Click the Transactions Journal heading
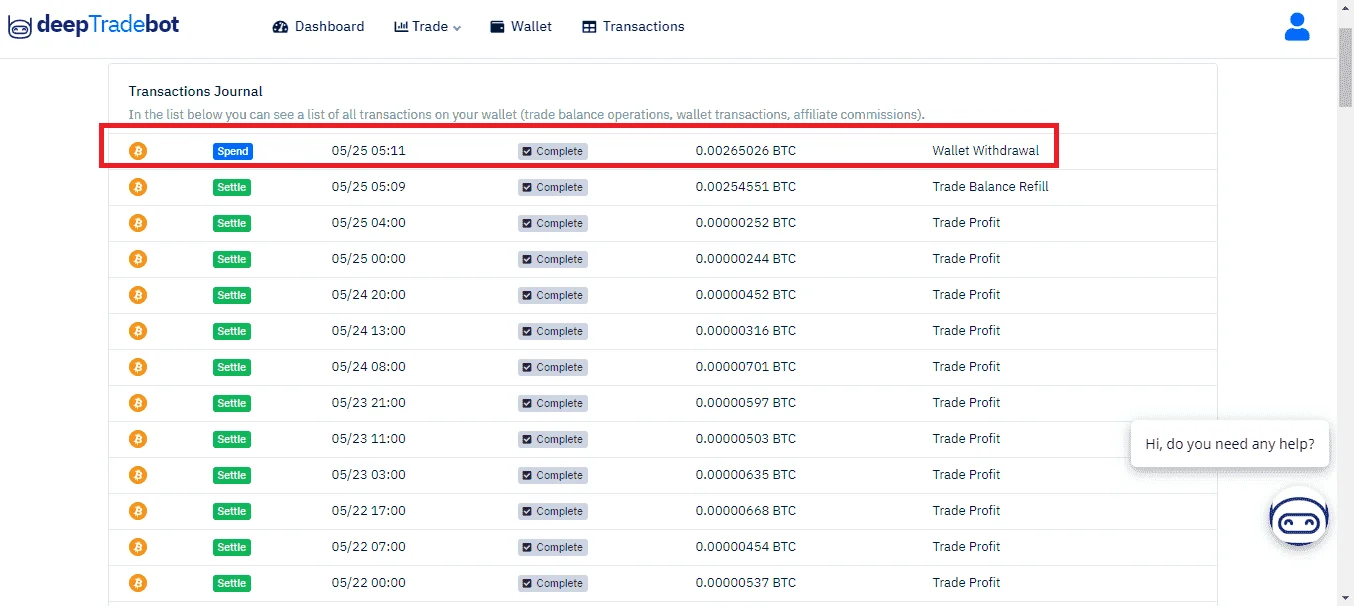The image size is (1354, 606). tap(196, 91)
